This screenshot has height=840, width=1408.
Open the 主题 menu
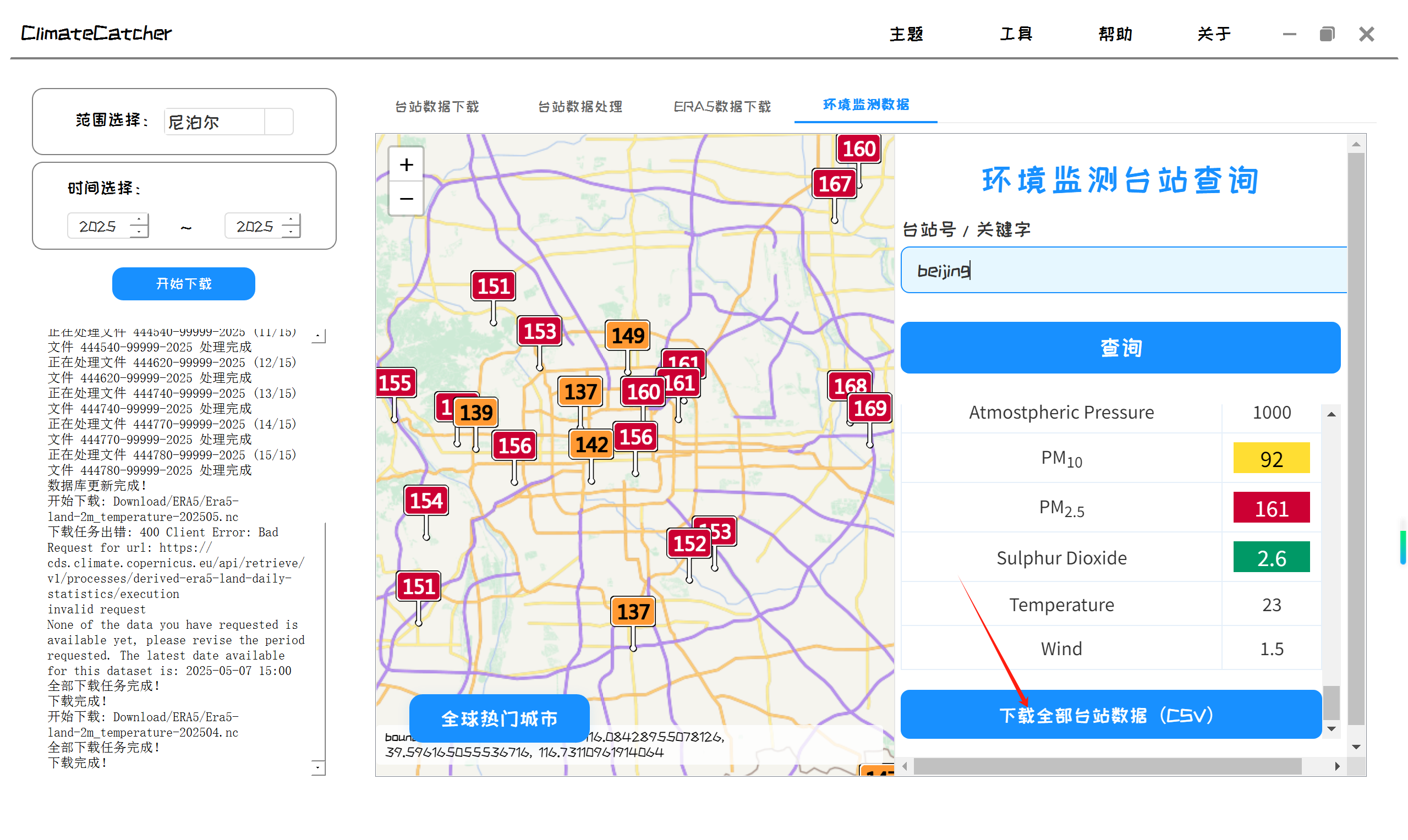906,34
